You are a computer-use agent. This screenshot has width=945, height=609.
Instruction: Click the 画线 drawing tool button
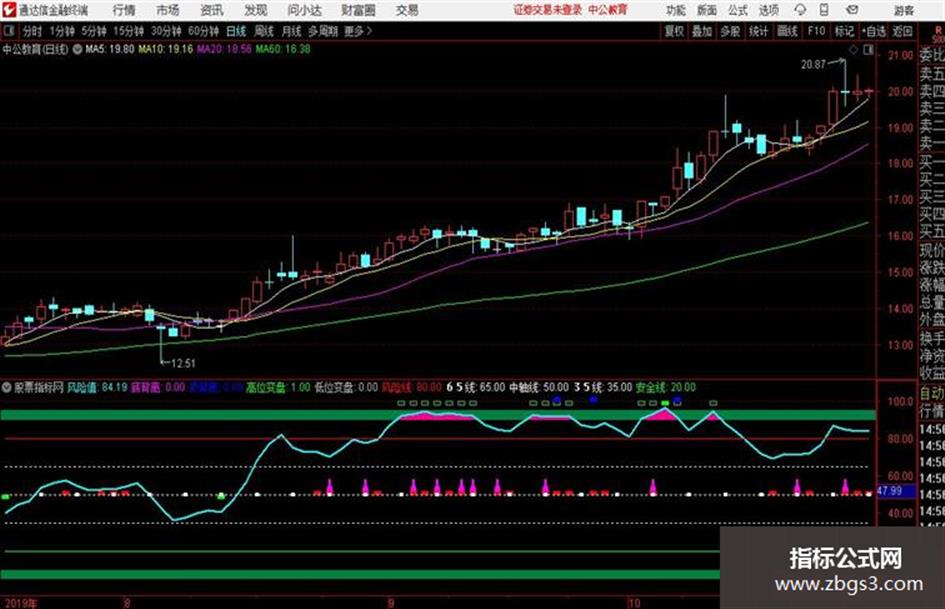pos(787,31)
